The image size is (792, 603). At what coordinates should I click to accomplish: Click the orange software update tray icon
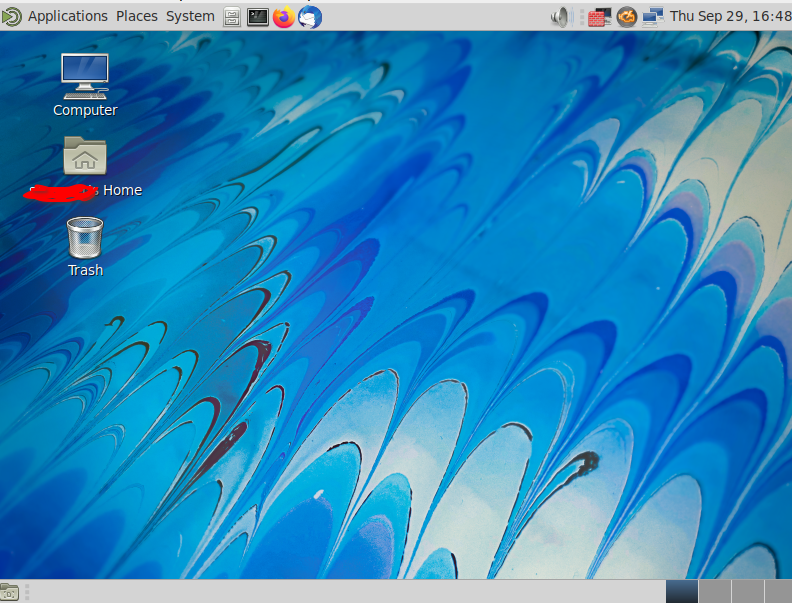pyautogui.click(x=627, y=17)
